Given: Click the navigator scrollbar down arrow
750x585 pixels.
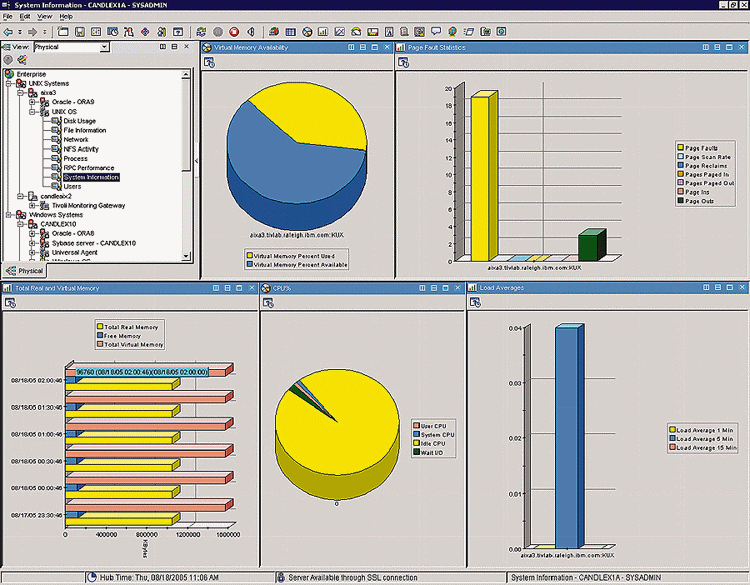Looking at the screenshot, I should pos(186,256).
